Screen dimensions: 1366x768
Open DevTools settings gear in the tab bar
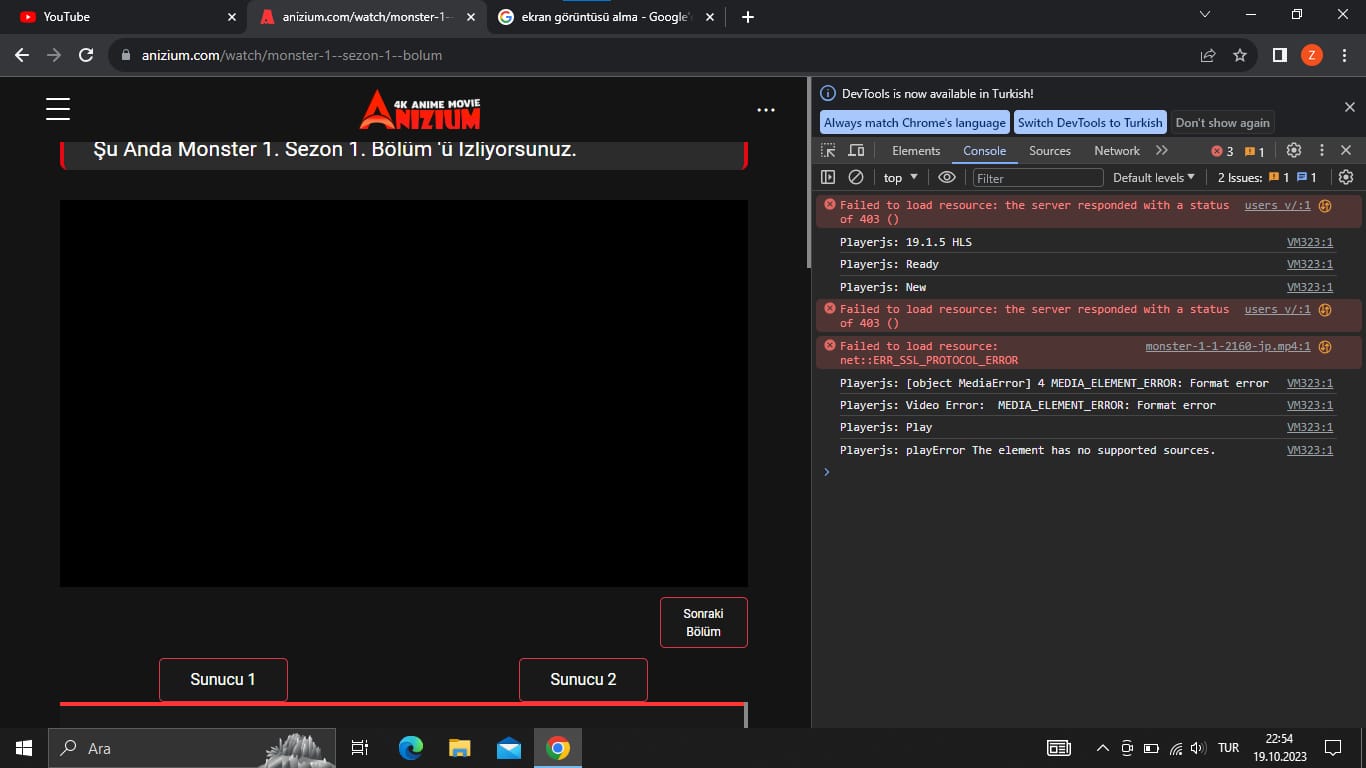[x=1294, y=150]
